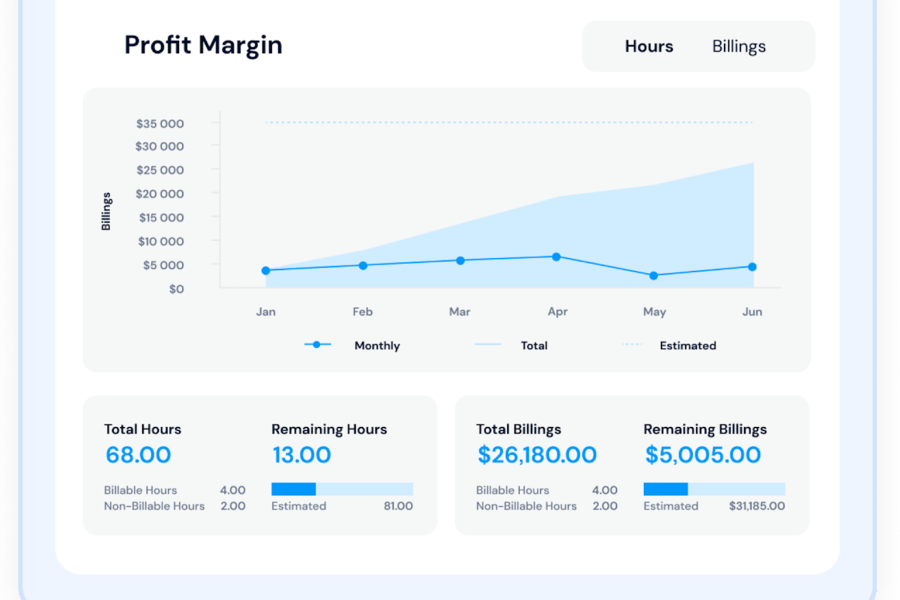
Task: Click the Total Billings amount $26,180.00
Action: pyautogui.click(x=537, y=455)
